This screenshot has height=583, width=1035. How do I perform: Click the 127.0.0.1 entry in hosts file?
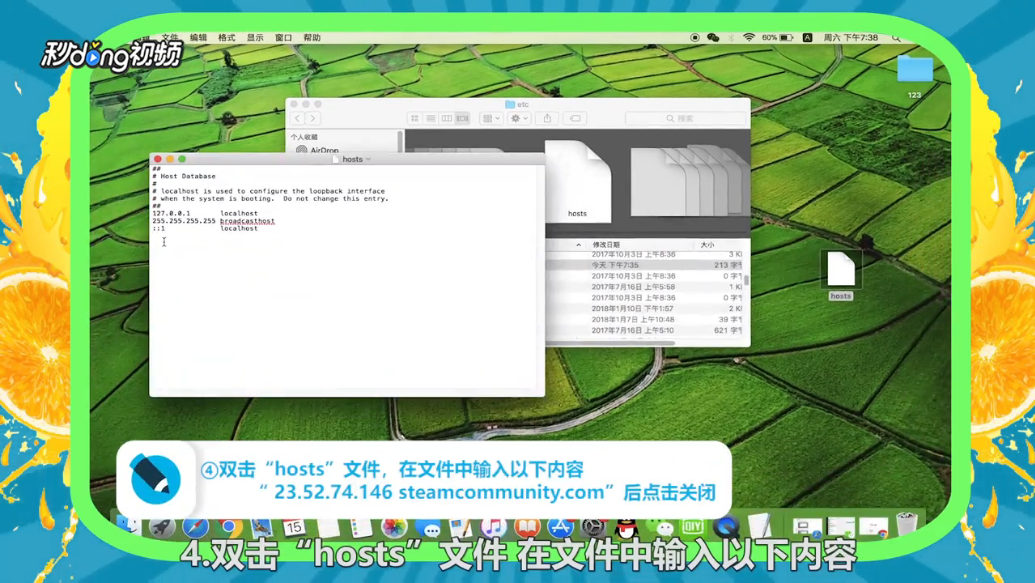[x=171, y=213]
